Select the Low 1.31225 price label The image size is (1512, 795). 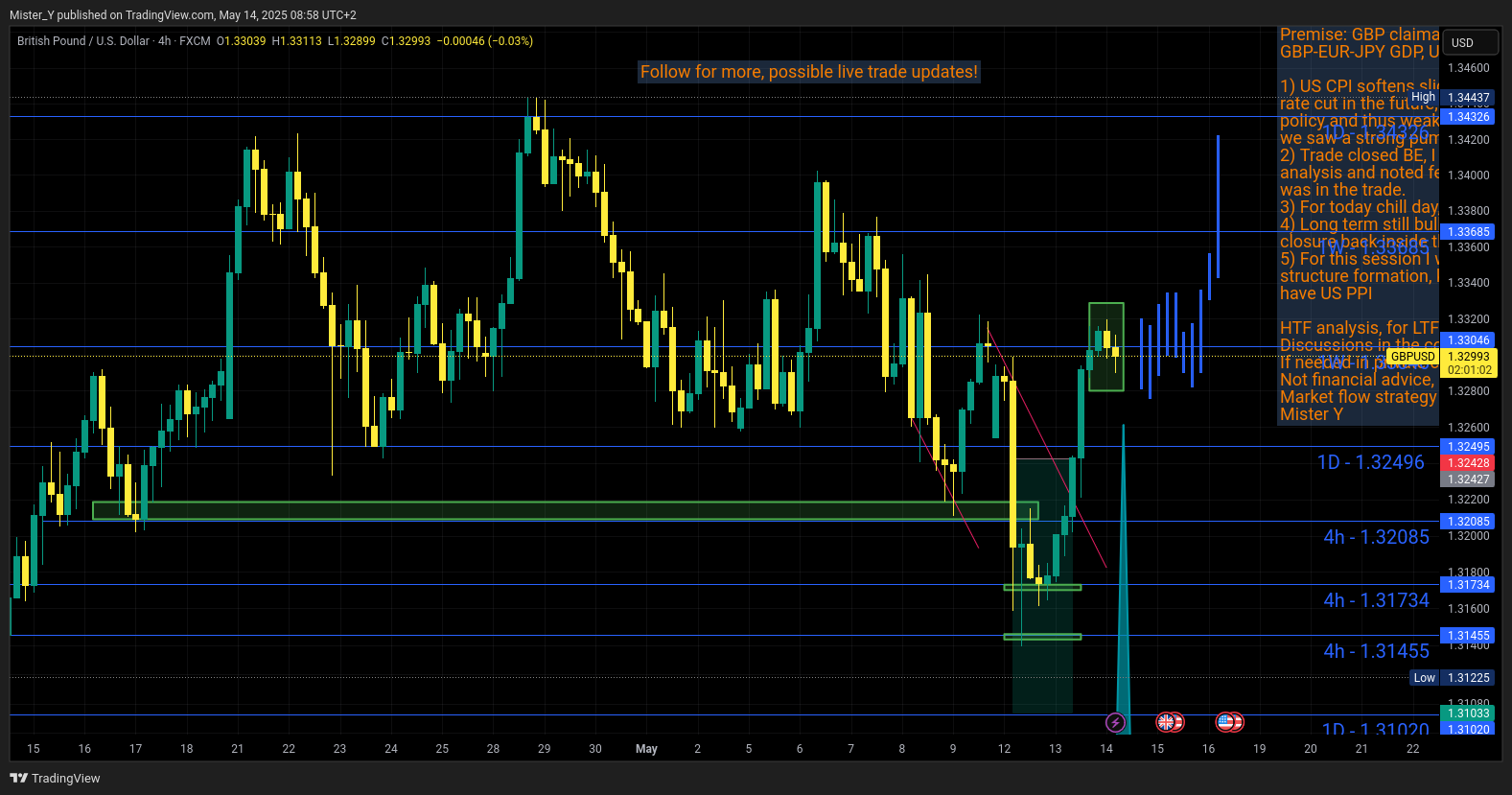click(x=1453, y=678)
